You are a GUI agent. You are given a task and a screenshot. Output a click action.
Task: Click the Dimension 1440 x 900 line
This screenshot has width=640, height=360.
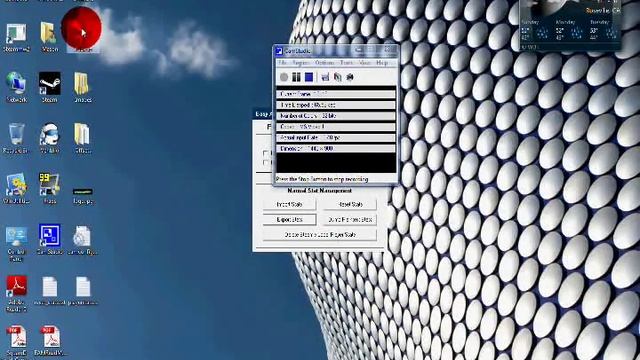336,149
